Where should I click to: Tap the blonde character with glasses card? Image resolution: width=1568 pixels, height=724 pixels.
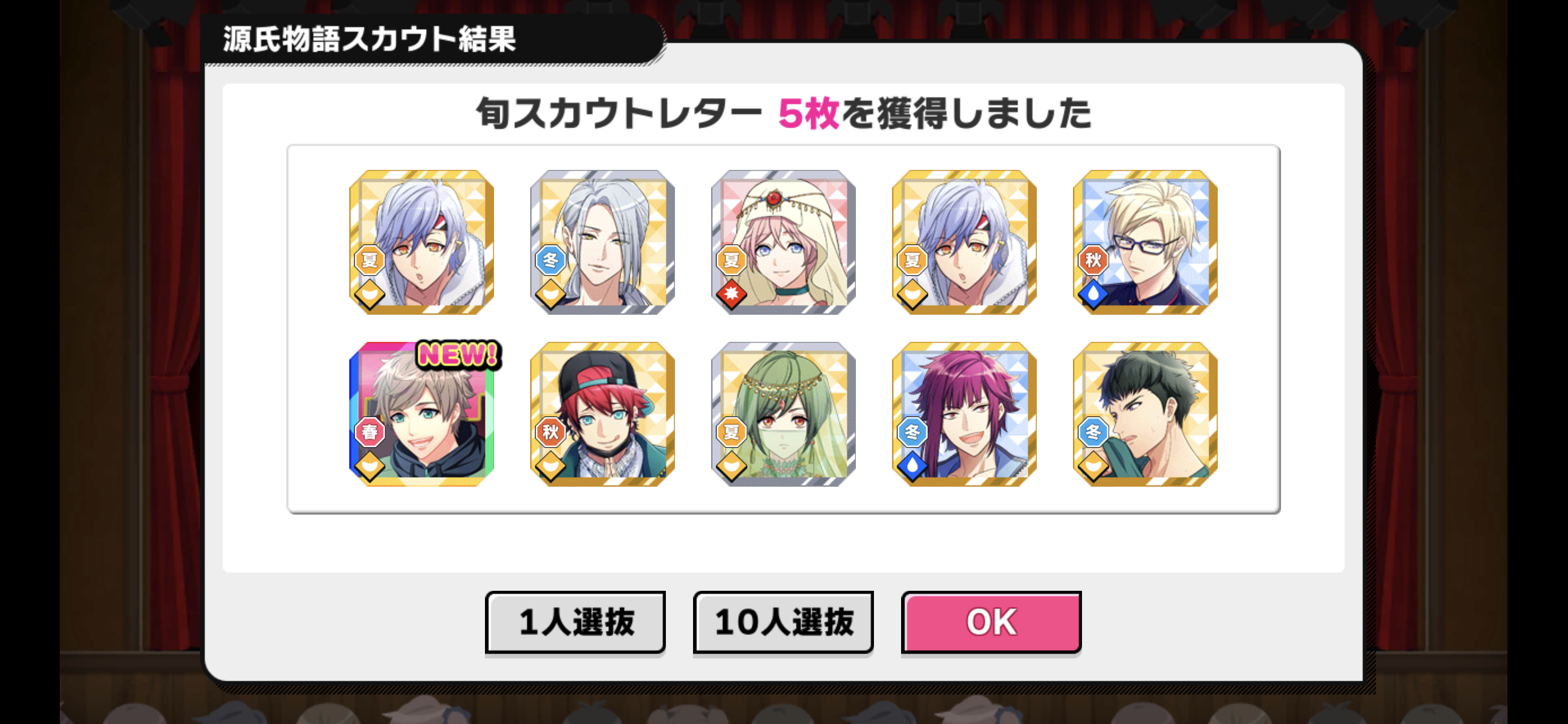1145,242
